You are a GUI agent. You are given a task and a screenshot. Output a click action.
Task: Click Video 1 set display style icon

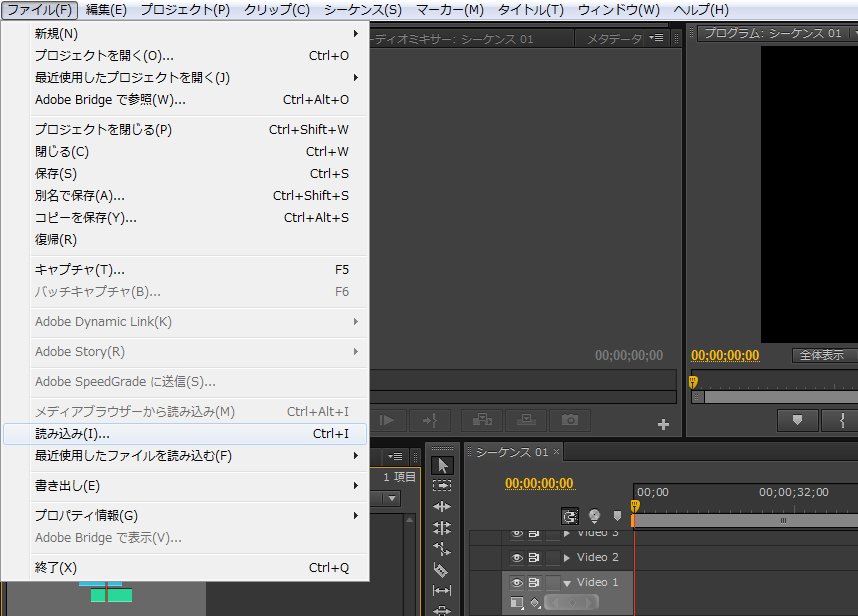coord(517,602)
